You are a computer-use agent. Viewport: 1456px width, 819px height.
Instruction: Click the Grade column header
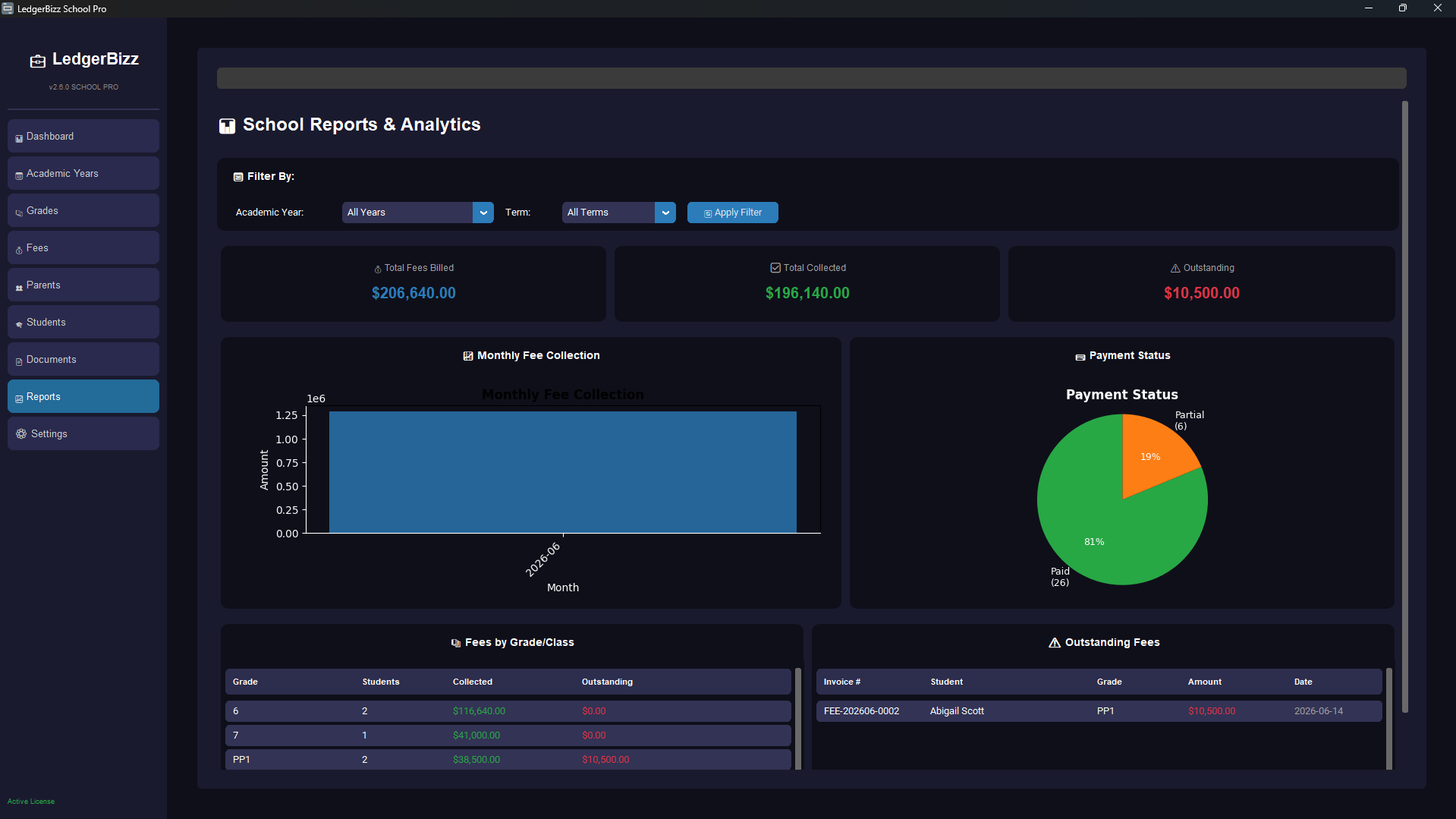[x=245, y=682]
